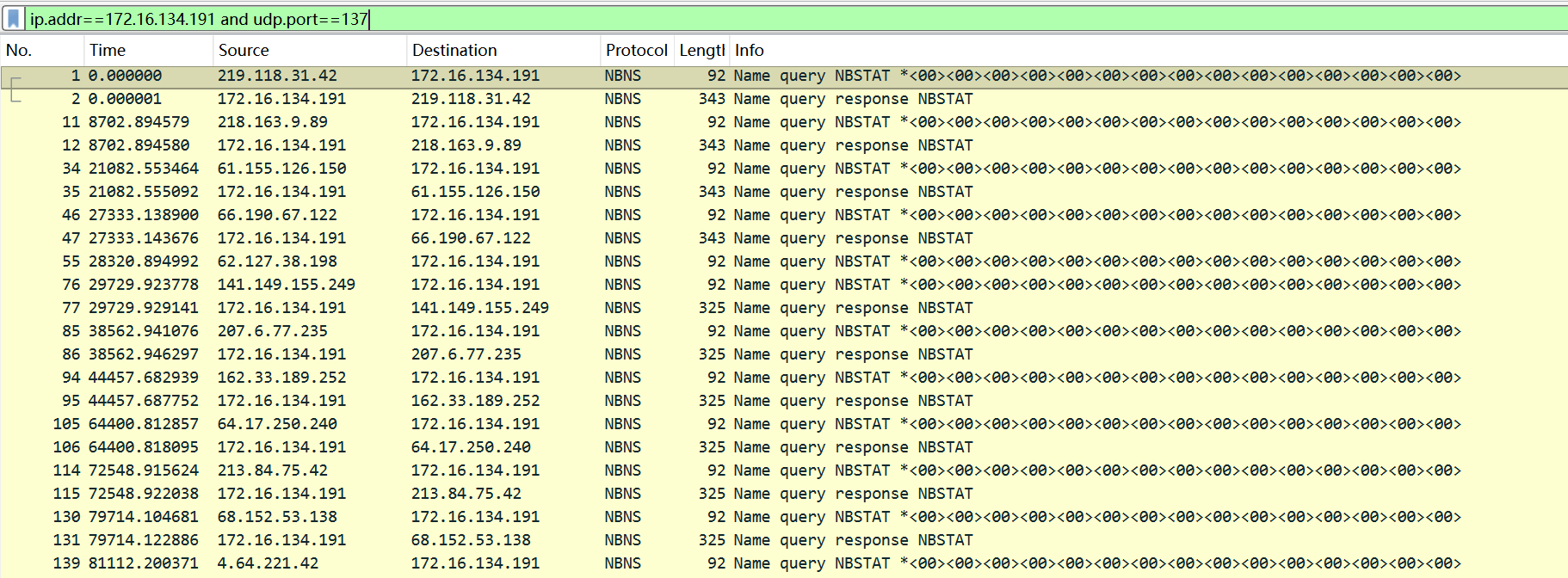The image size is (1568, 578).
Task: Select packet 11 from 218.163.9.89
Action: [784, 122]
